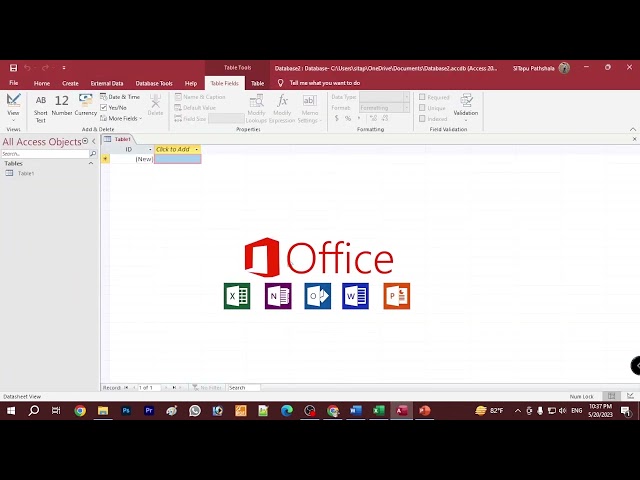This screenshot has width=640, height=480.
Task: Collapse the Tables group
Action: coord(91,163)
